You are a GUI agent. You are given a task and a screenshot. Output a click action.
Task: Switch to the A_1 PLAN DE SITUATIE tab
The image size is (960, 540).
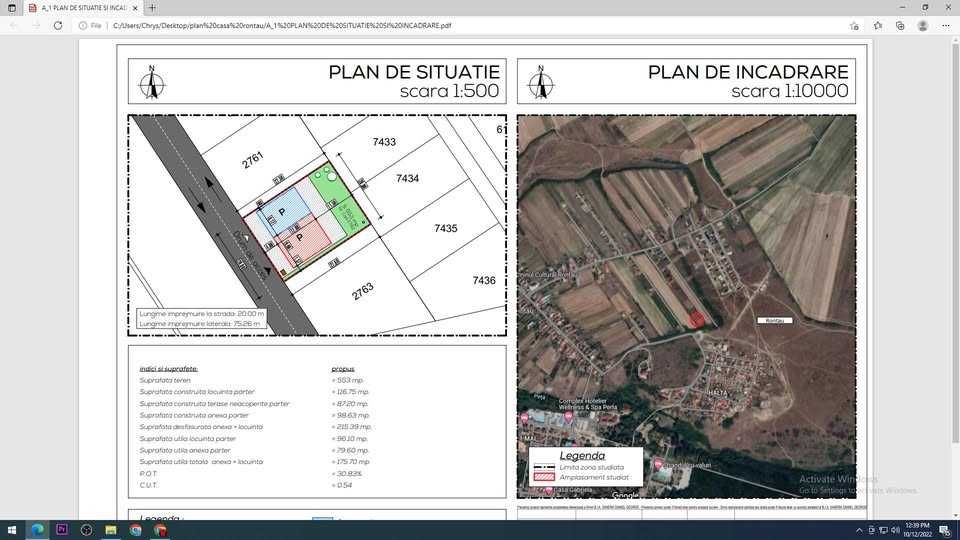click(x=83, y=8)
